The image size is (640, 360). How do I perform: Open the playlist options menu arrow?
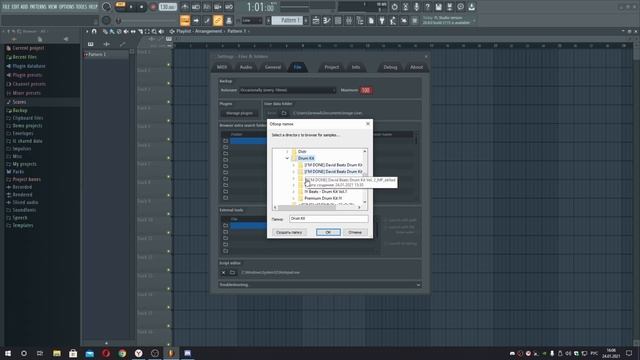coord(87,31)
